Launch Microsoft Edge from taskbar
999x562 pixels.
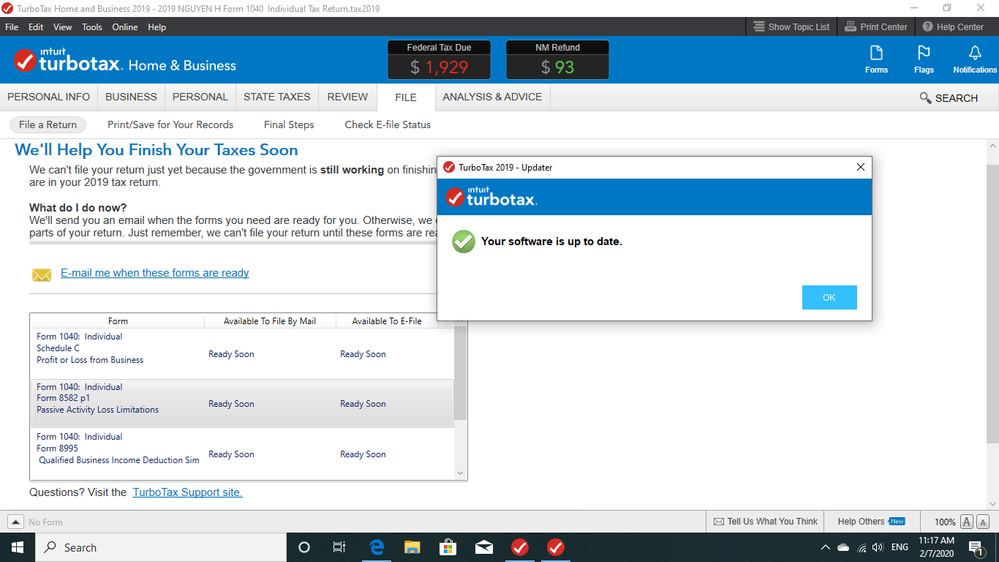[x=377, y=547]
